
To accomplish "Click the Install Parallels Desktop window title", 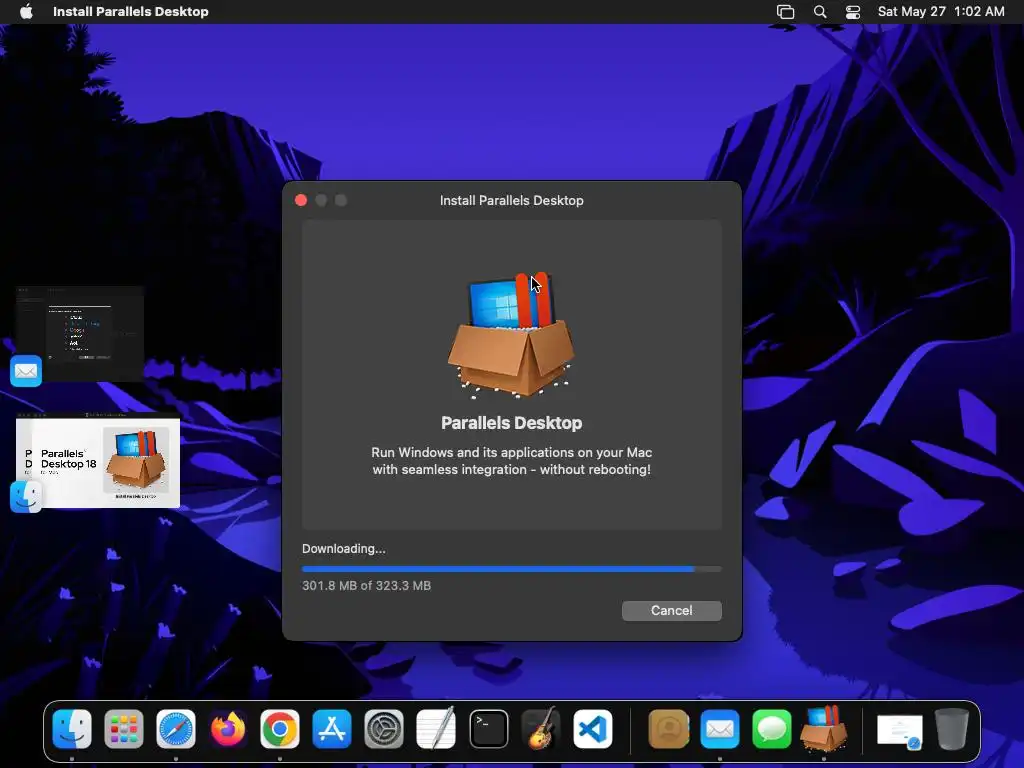I will coord(511,200).
